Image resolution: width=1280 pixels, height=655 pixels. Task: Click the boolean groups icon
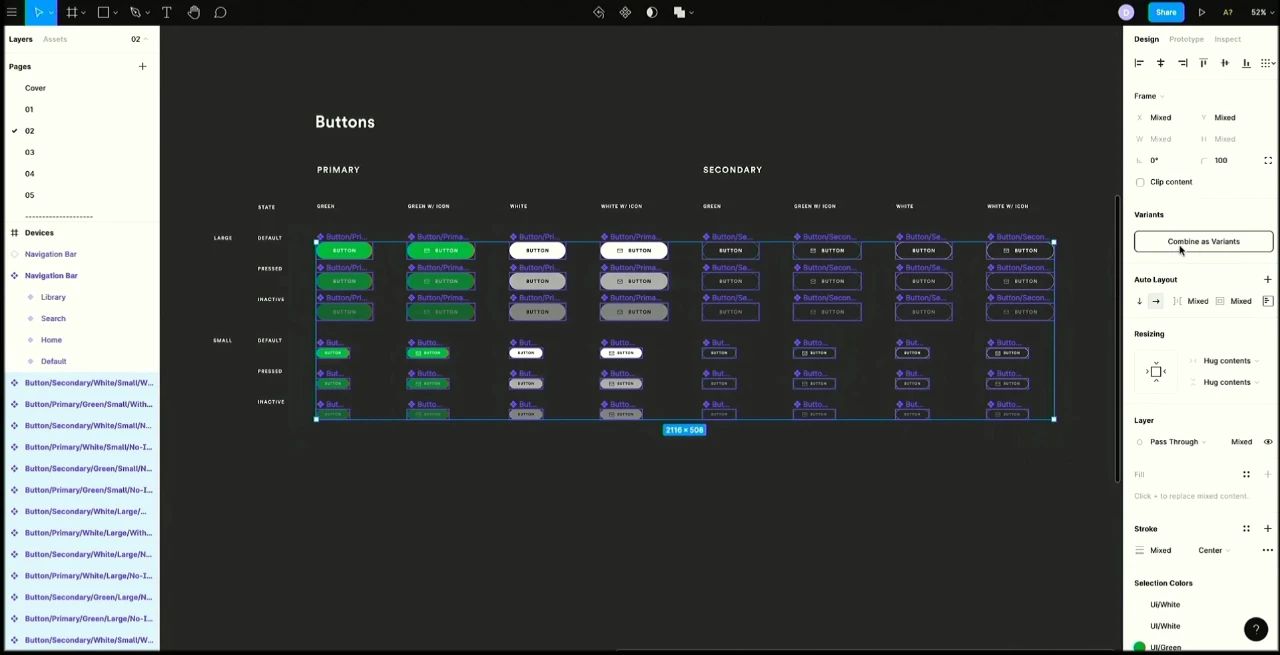point(679,12)
